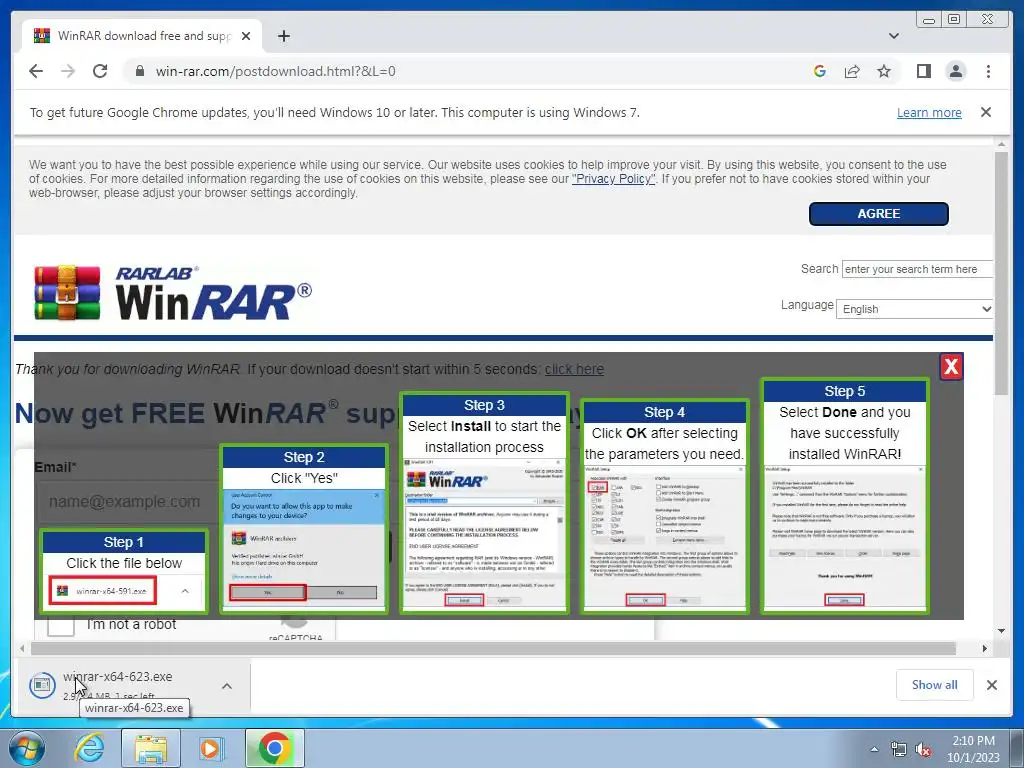Show hidden system tray icons
This screenshot has width=1024, height=768.
click(x=874, y=749)
